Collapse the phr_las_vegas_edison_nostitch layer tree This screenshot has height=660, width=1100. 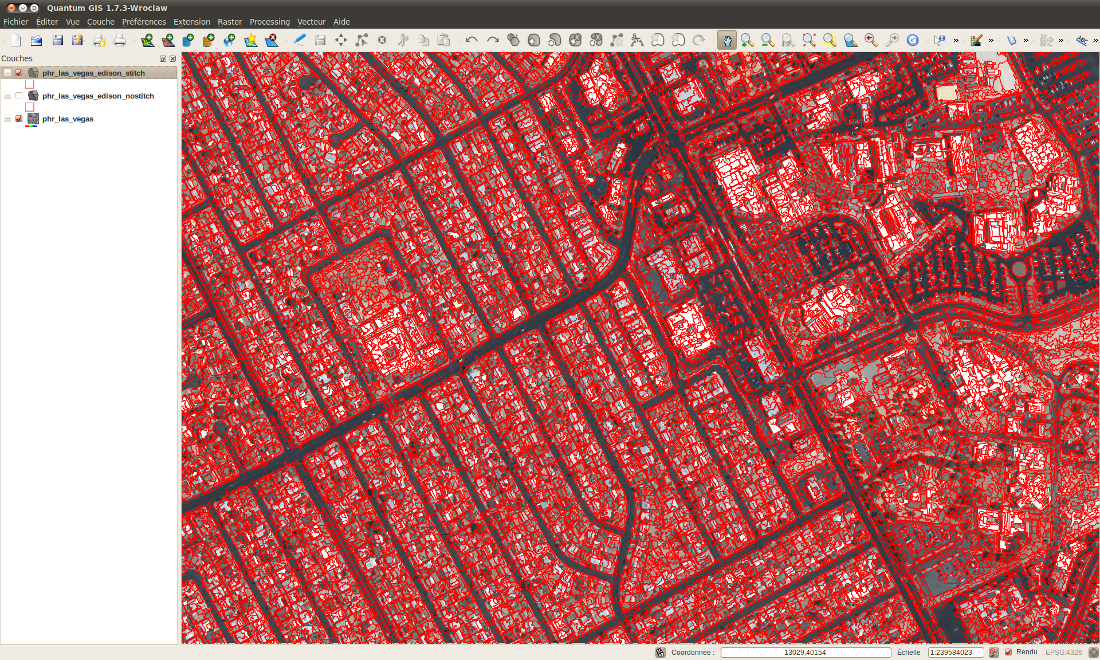(8, 96)
